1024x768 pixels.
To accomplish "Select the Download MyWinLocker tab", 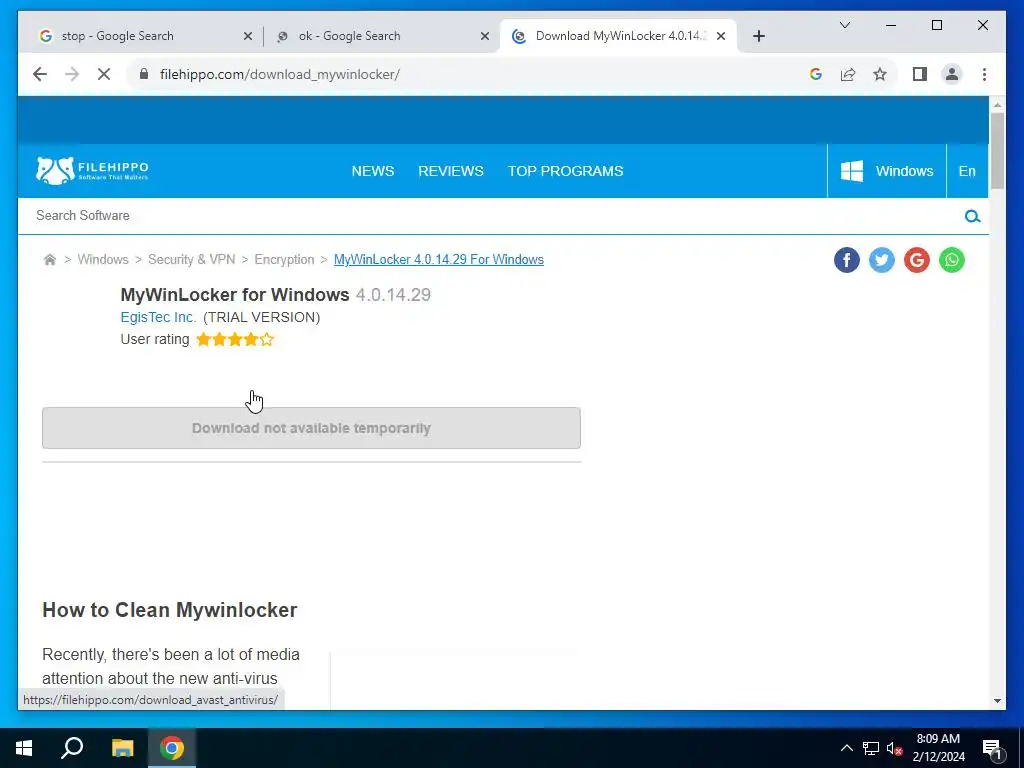I will point(620,37).
